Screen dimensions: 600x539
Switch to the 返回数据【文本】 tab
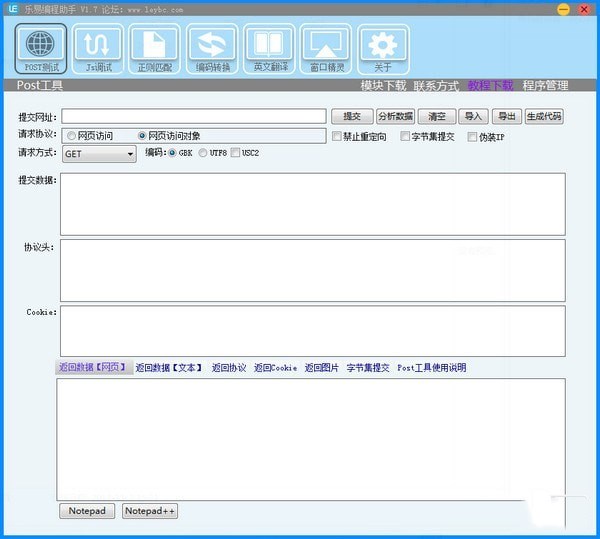click(x=169, y=368)
